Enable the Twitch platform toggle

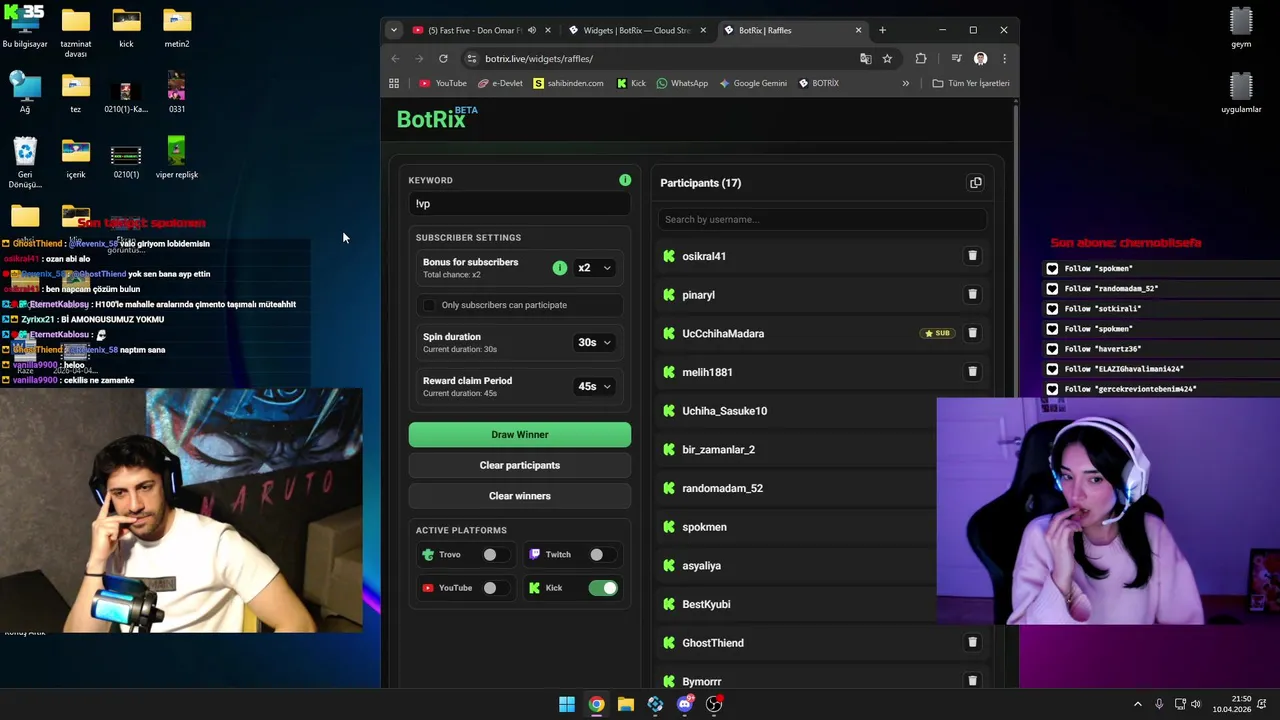pyautogui.click(x=601, y=554)
